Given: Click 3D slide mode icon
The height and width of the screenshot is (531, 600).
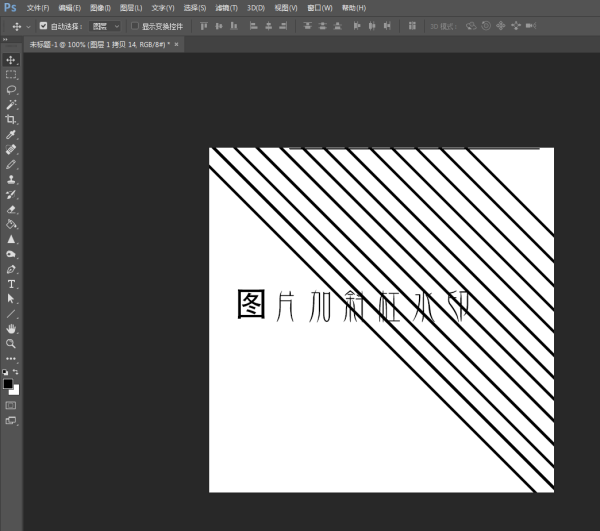Looking at the screenshot, I should [516, 26].
